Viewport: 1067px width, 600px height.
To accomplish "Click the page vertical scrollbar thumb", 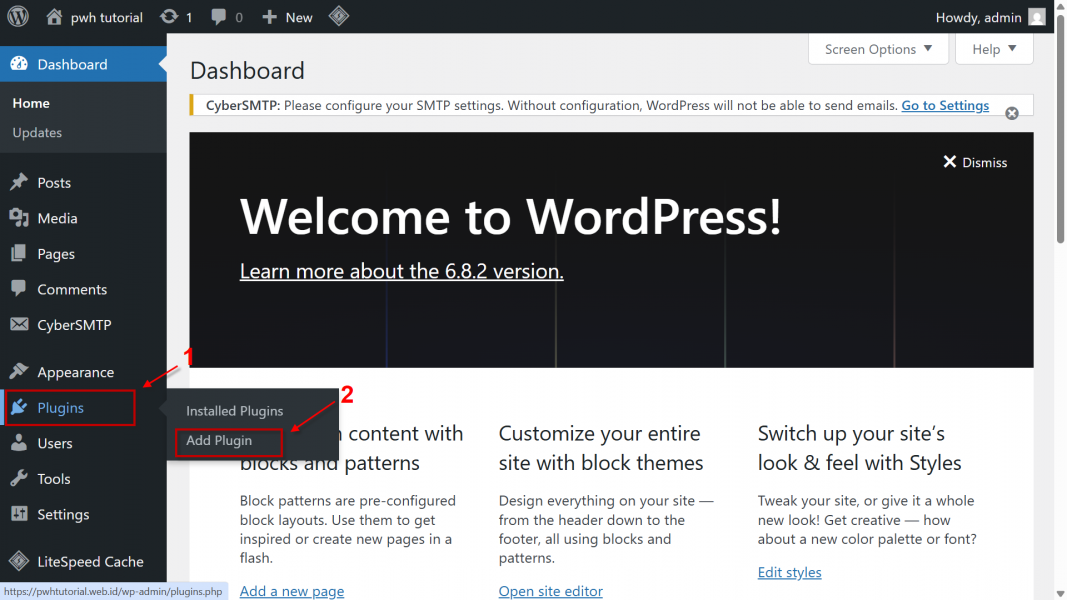I will click(1060, 129).
